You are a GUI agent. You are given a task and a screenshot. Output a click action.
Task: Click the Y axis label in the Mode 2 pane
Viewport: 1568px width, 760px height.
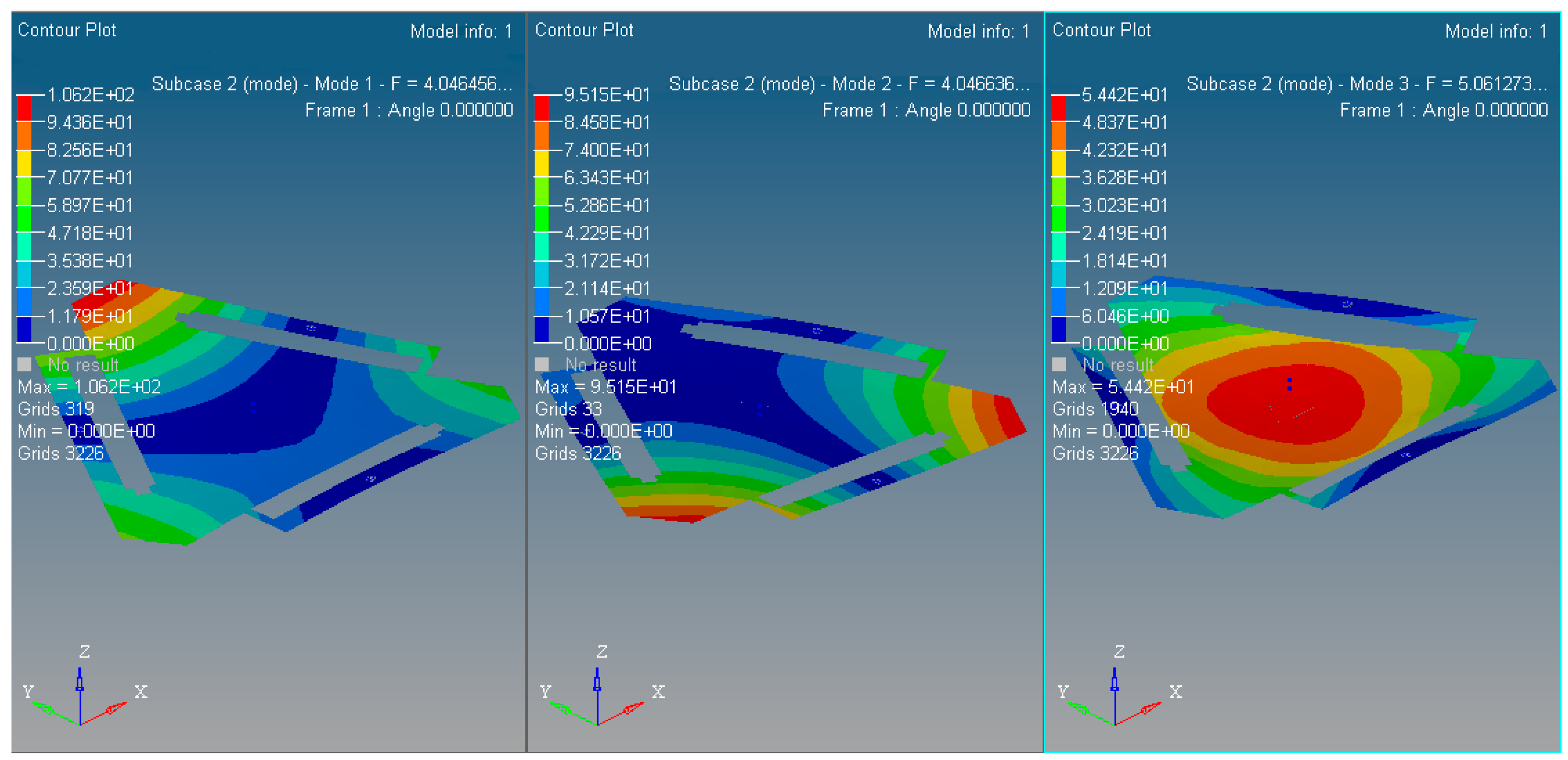tap(545, 692)
